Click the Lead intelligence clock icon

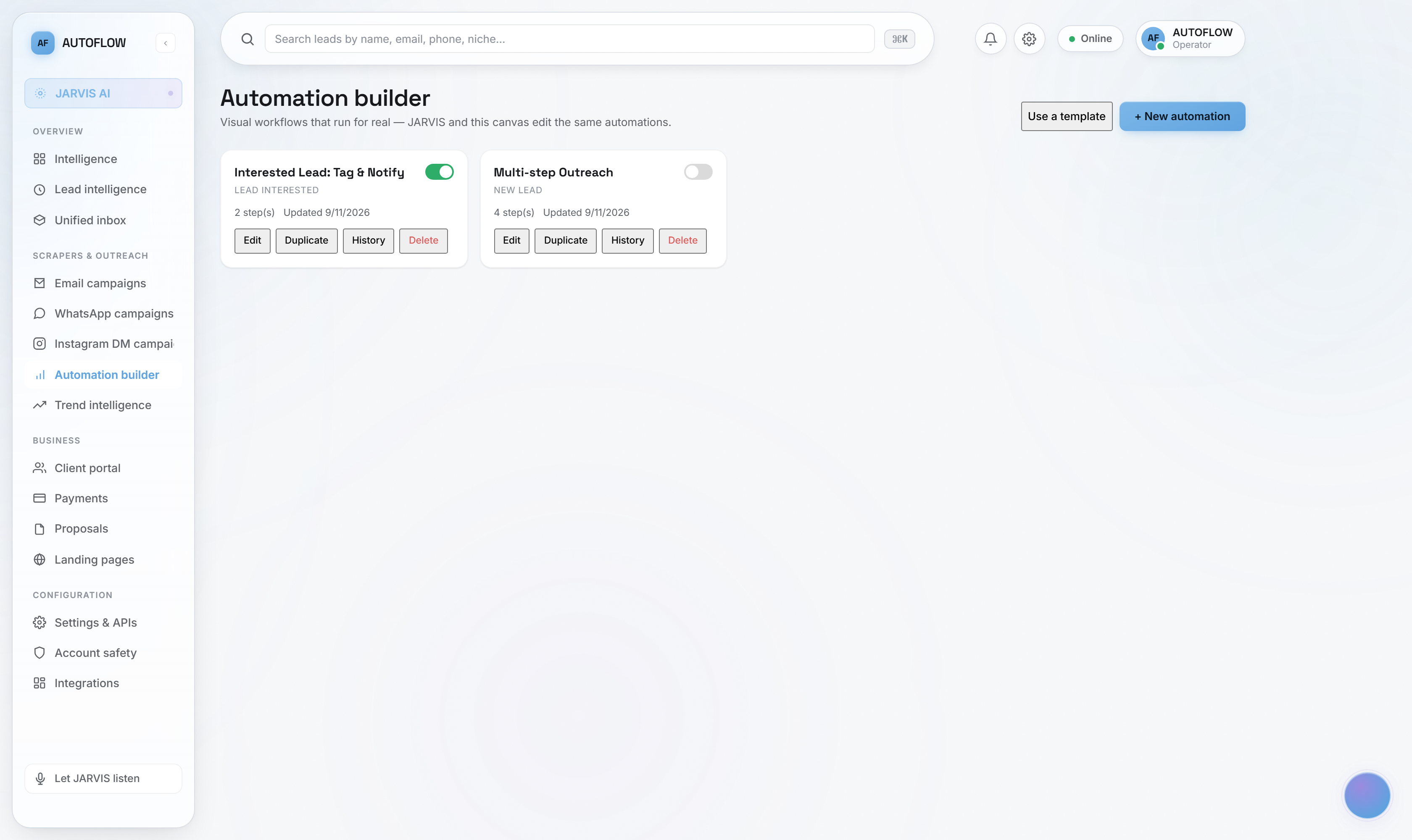tap(39, 189)
